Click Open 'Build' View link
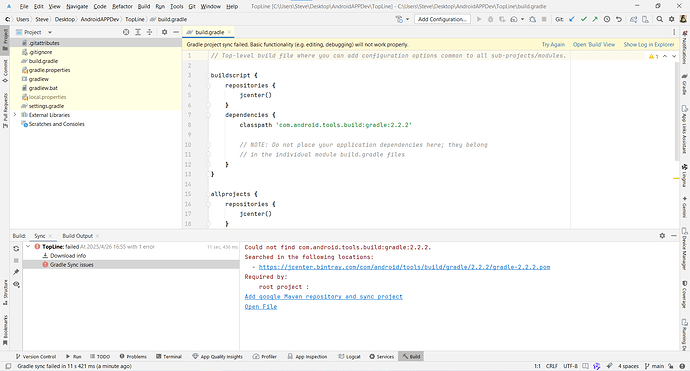This screenshot has width=690, height=371. pyautogui.click(x=594, y=44)
